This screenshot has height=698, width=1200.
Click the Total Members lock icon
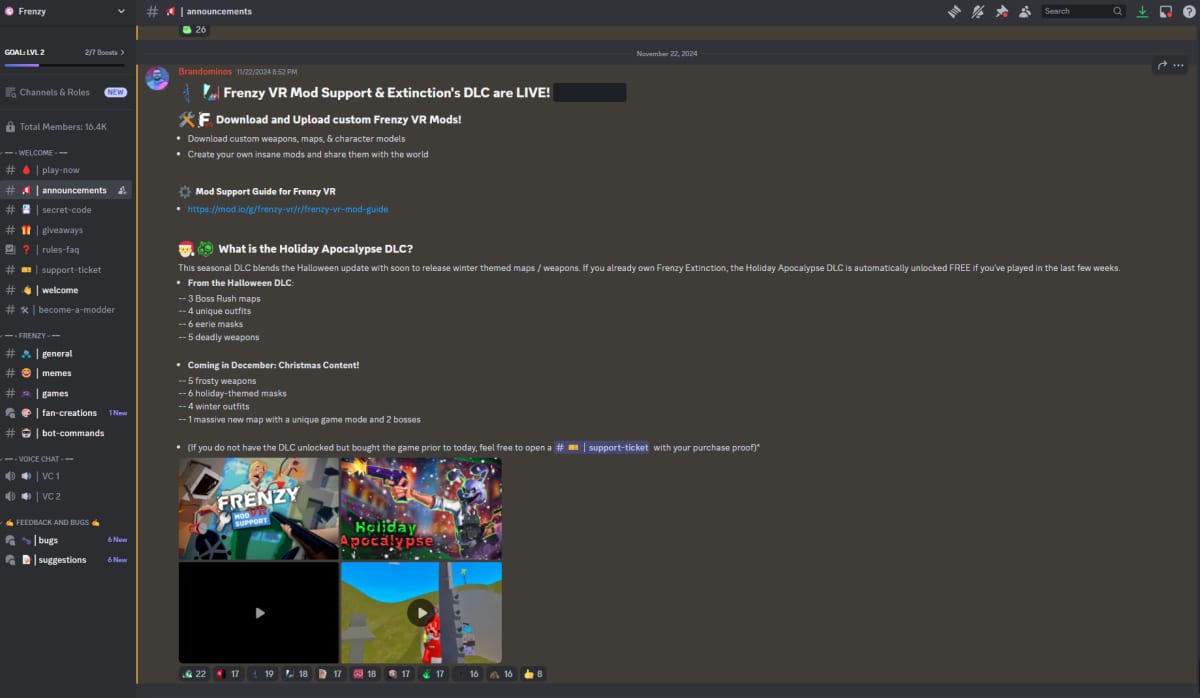pyautogui.click(x=10, y=127)
